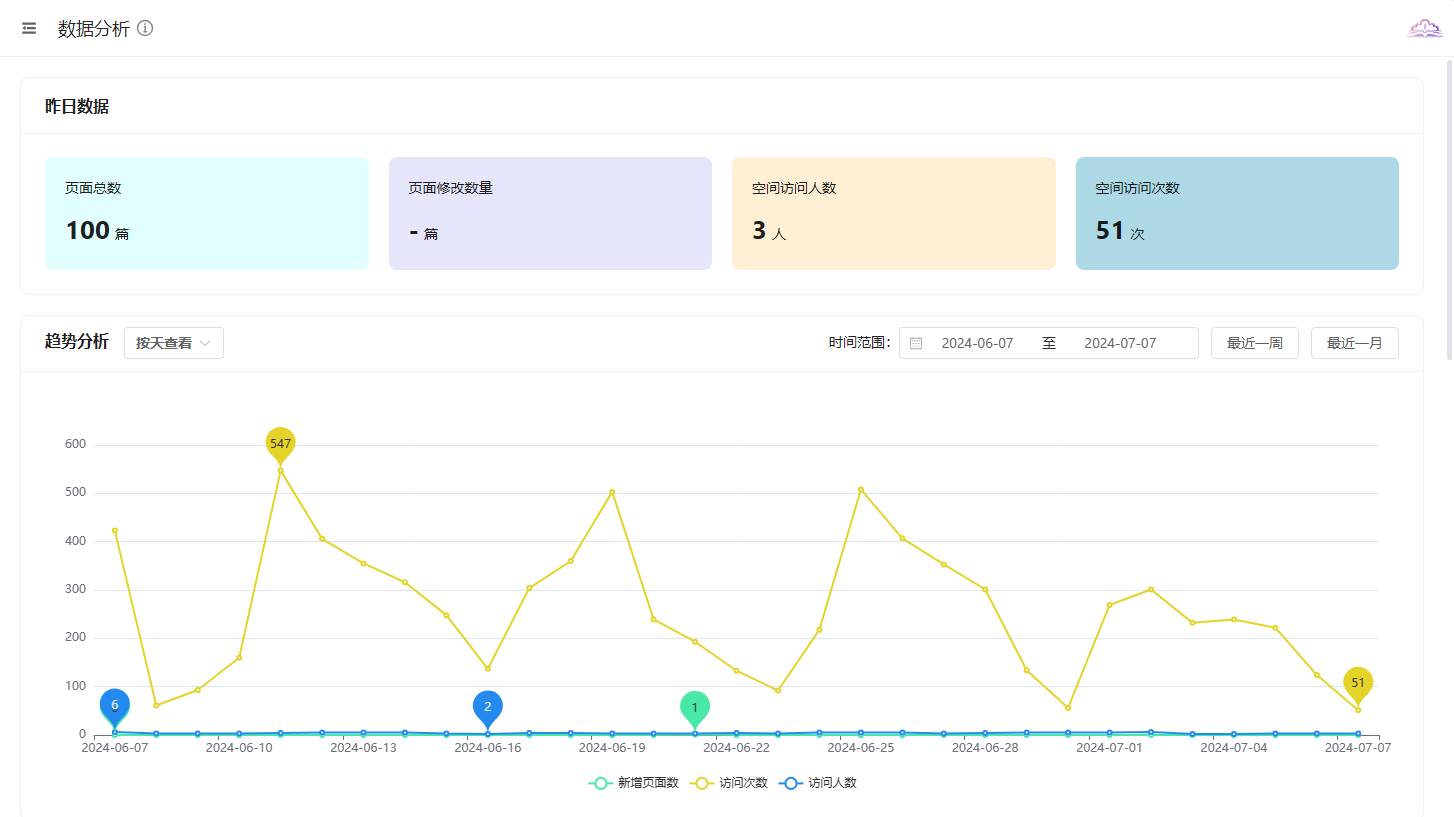Viewport: 1454px width, 817px height.
Task: Edit the end date 2024-07-07
Action: 1120,343
